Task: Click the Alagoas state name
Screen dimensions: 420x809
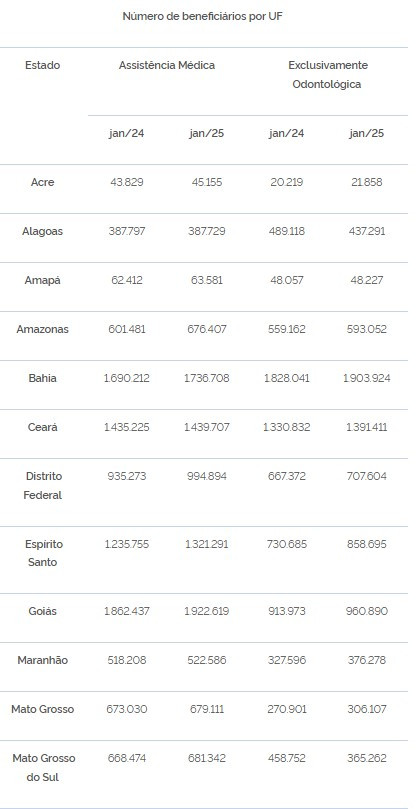Action: [x=42, y=232]
